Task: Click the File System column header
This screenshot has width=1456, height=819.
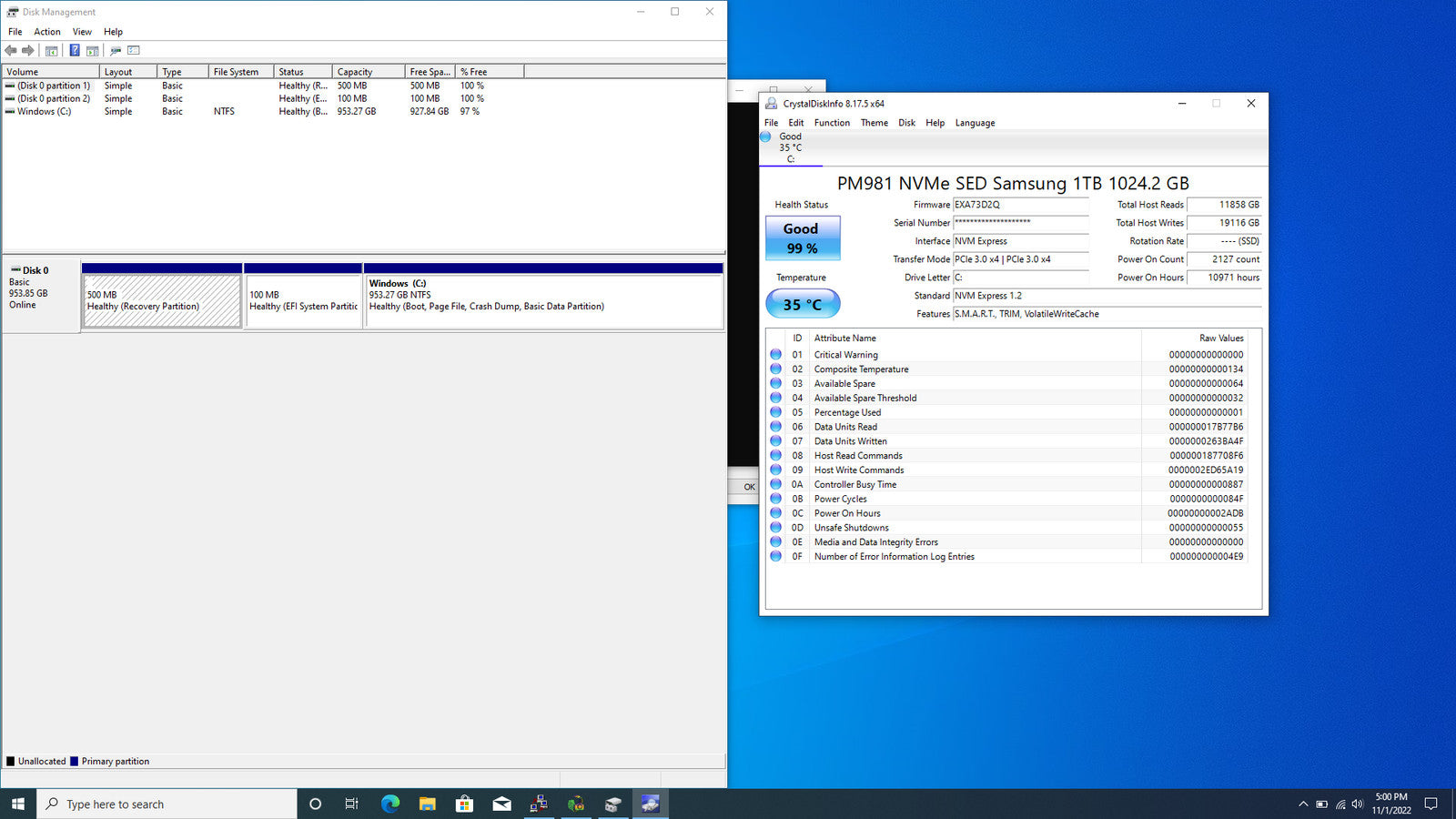Action: coord(240,72)
